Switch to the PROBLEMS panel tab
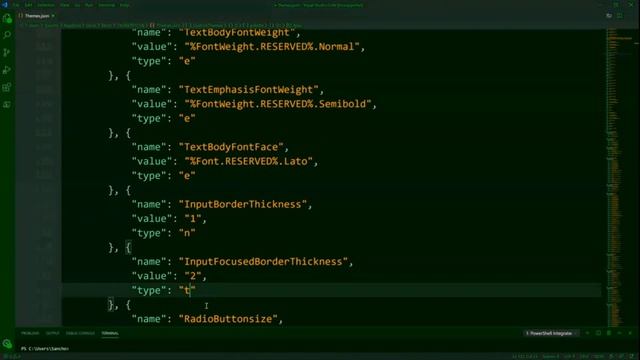The height and width of the screenshot is (360, 640). pos(30,333)
